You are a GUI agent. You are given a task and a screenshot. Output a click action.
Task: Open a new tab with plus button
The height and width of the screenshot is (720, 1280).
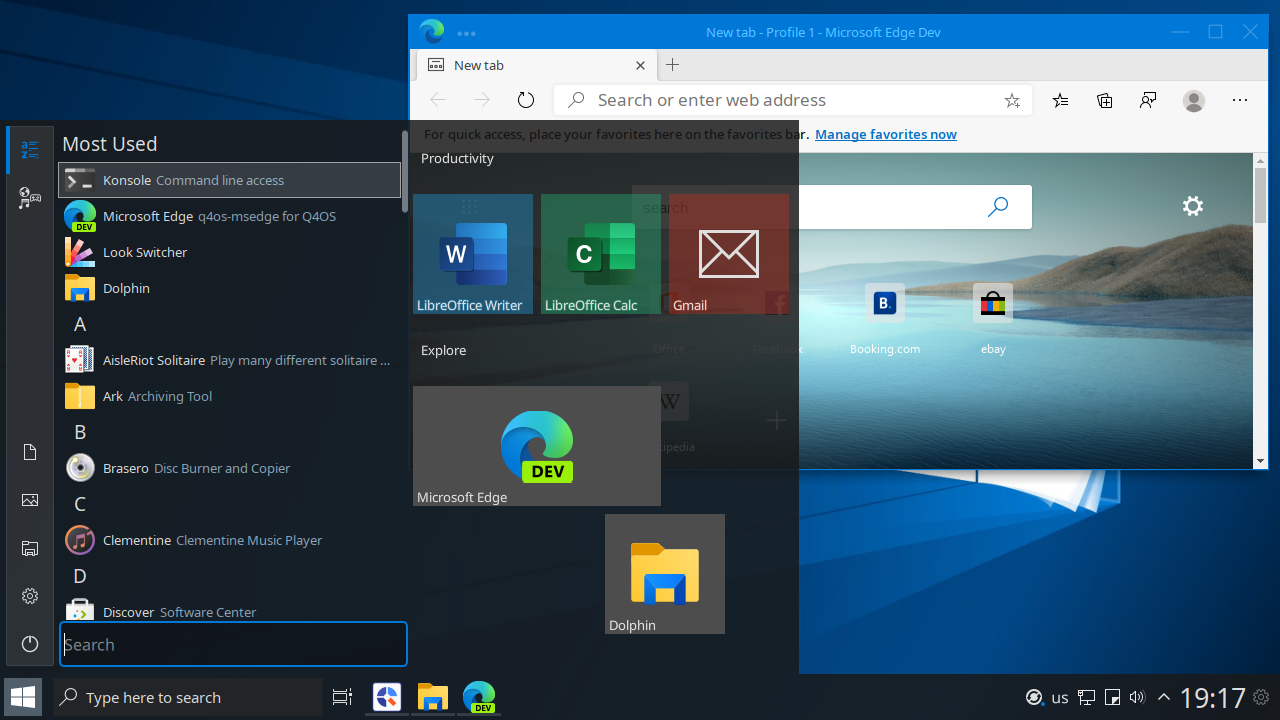pos(673,65)
